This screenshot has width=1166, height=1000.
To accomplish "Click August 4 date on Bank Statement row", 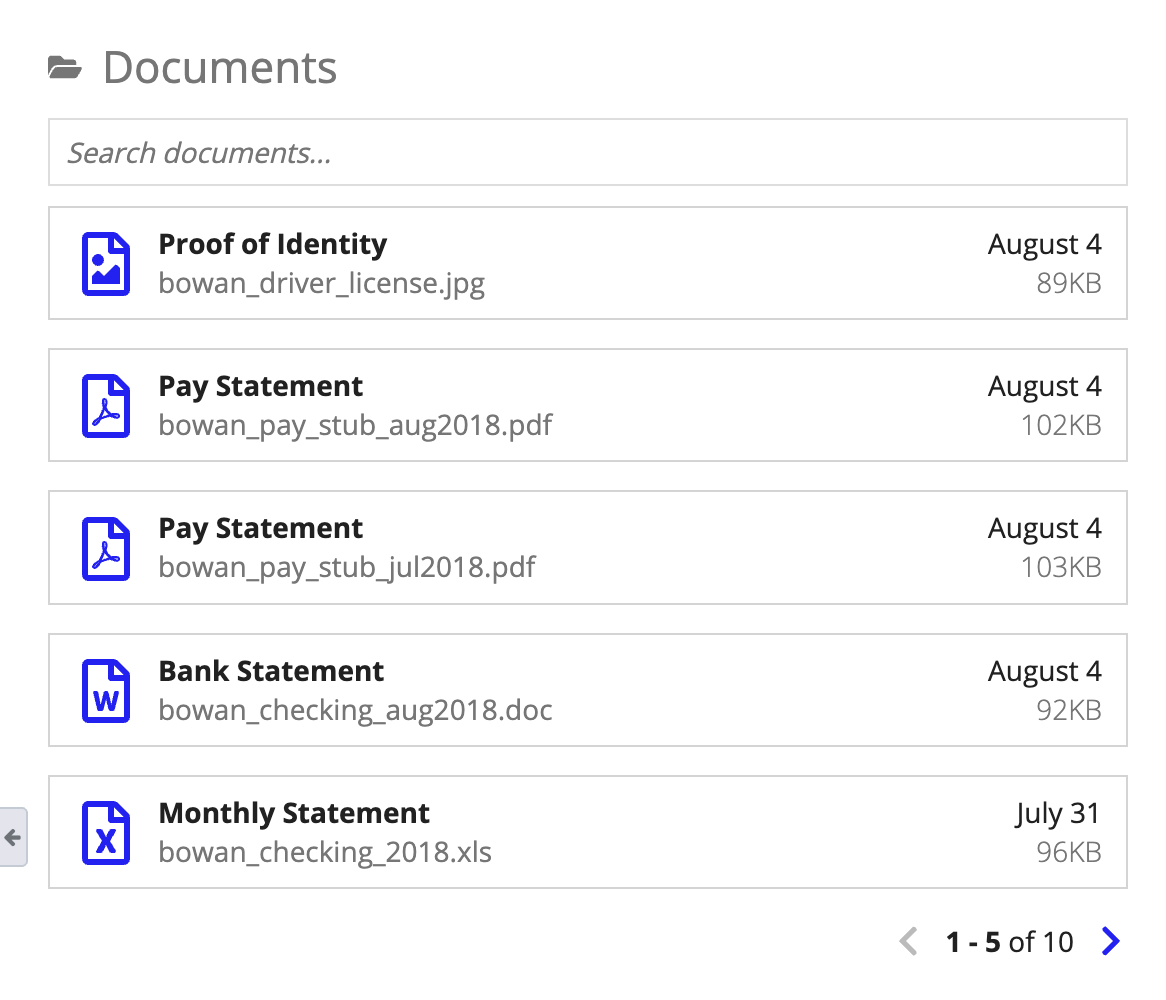I will 1045,671.
